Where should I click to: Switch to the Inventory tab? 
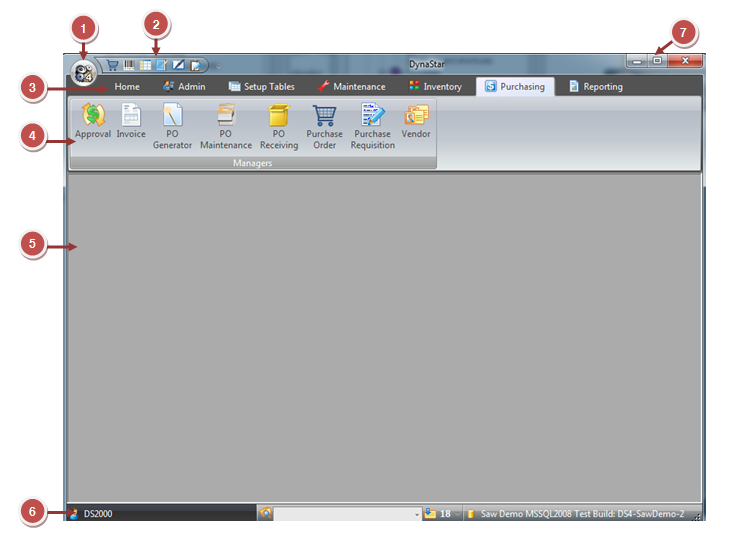point(435,87)
